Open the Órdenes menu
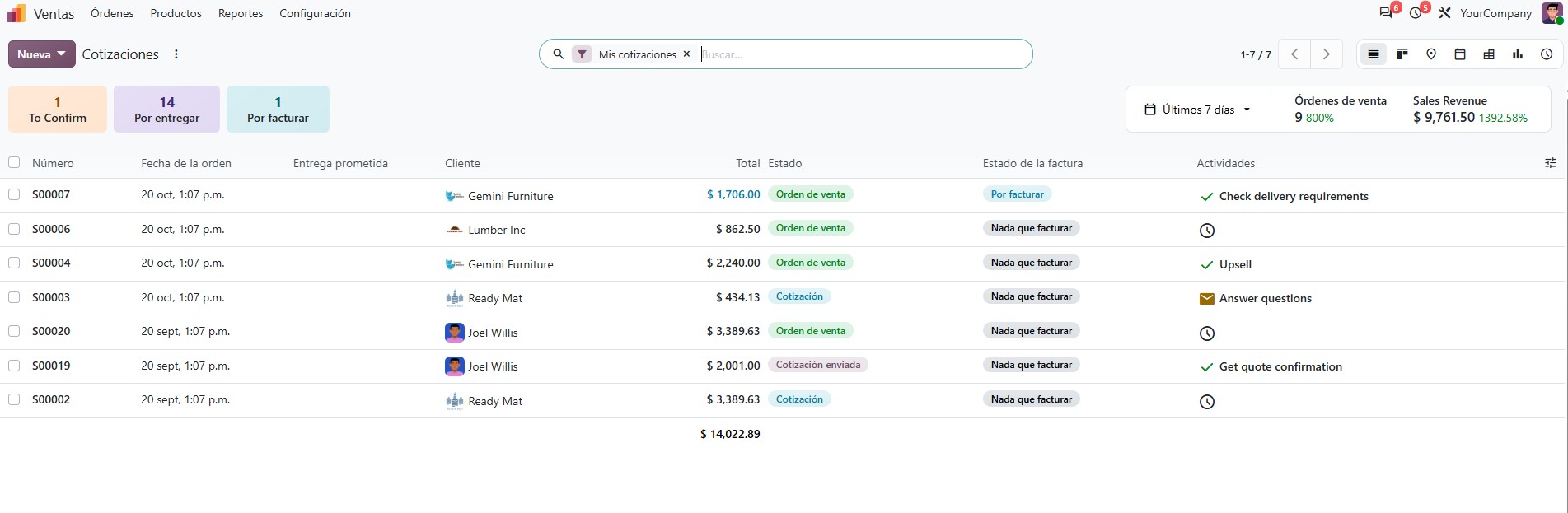 click(112, 13)
